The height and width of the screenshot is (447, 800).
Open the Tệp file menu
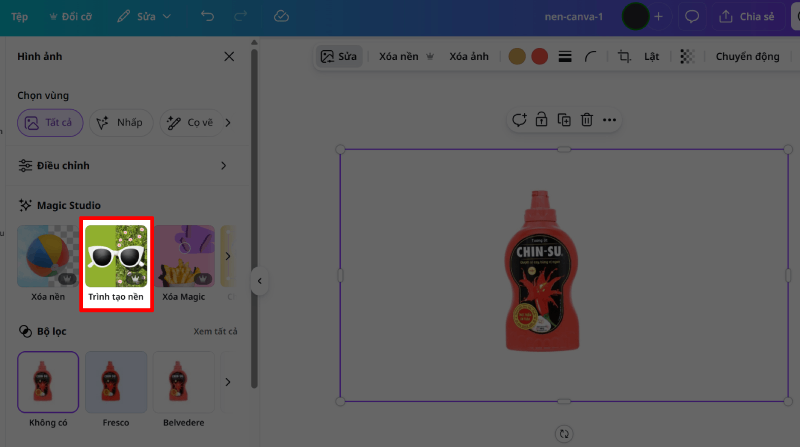[19, 17]
